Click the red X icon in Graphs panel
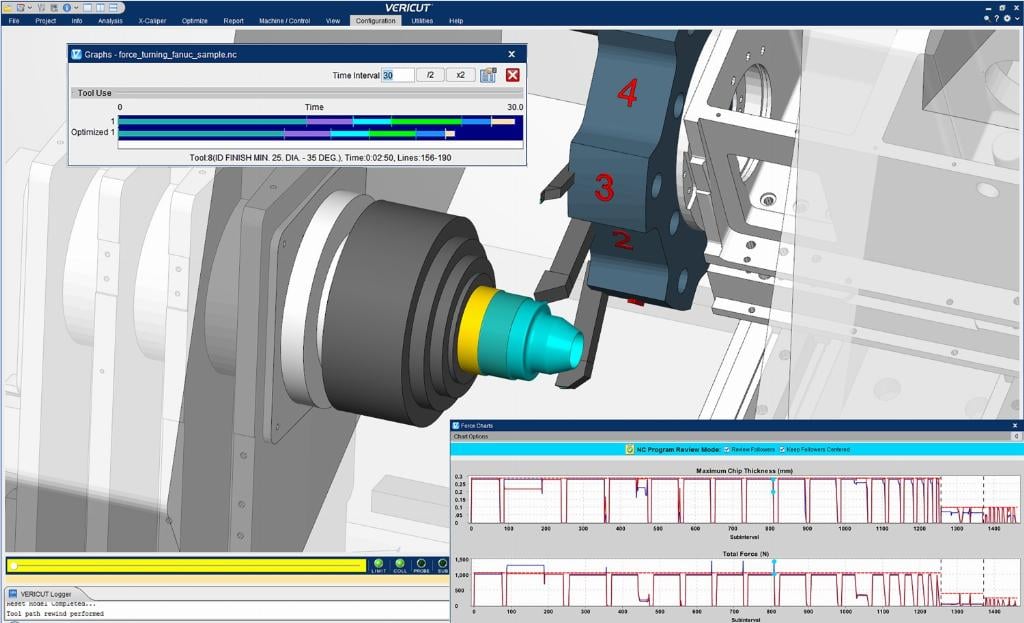The image size is (1024, 623). pos(513,75)
